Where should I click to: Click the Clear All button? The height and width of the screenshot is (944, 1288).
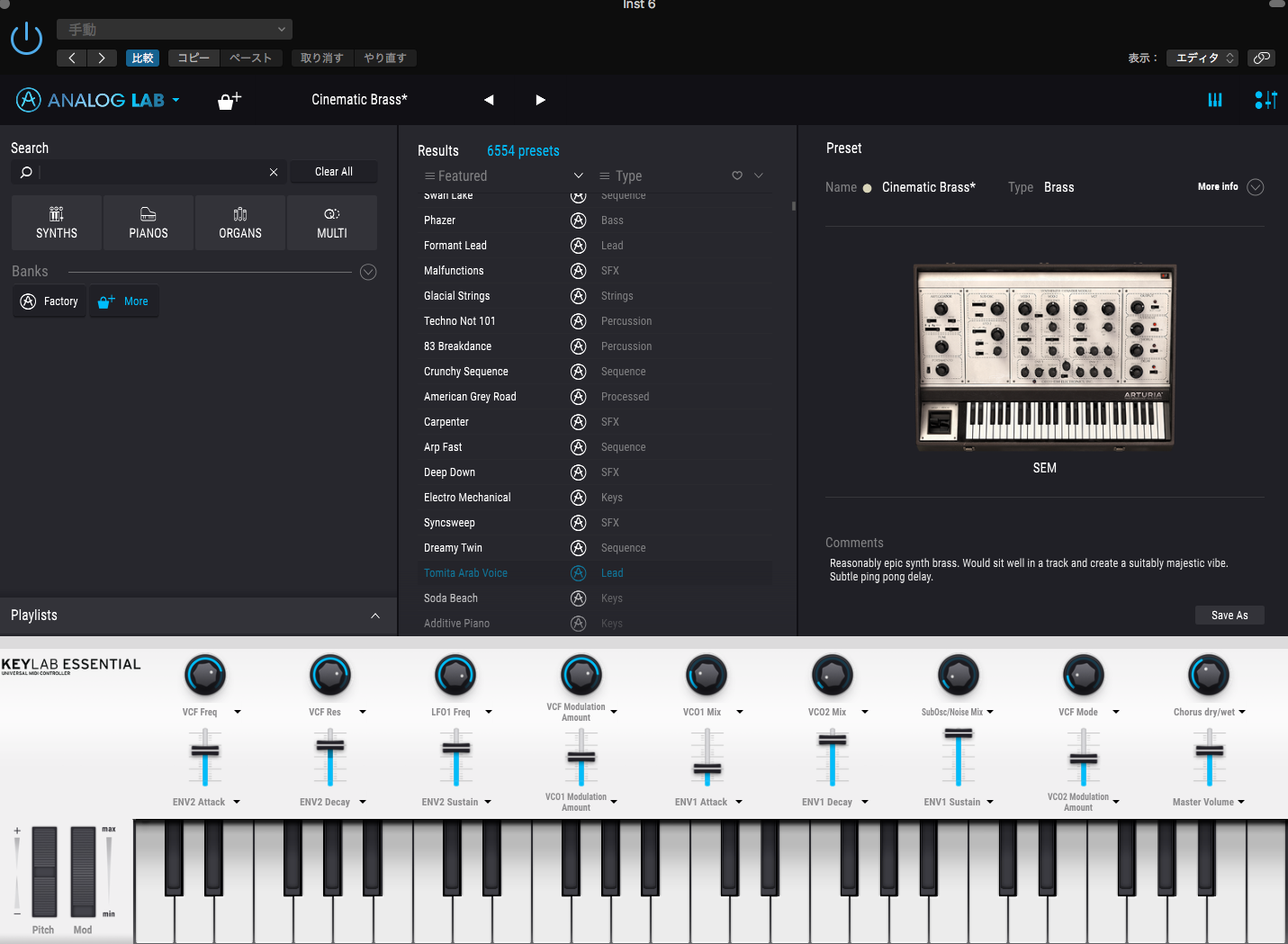pyautogui.click(x=333, y=172)
